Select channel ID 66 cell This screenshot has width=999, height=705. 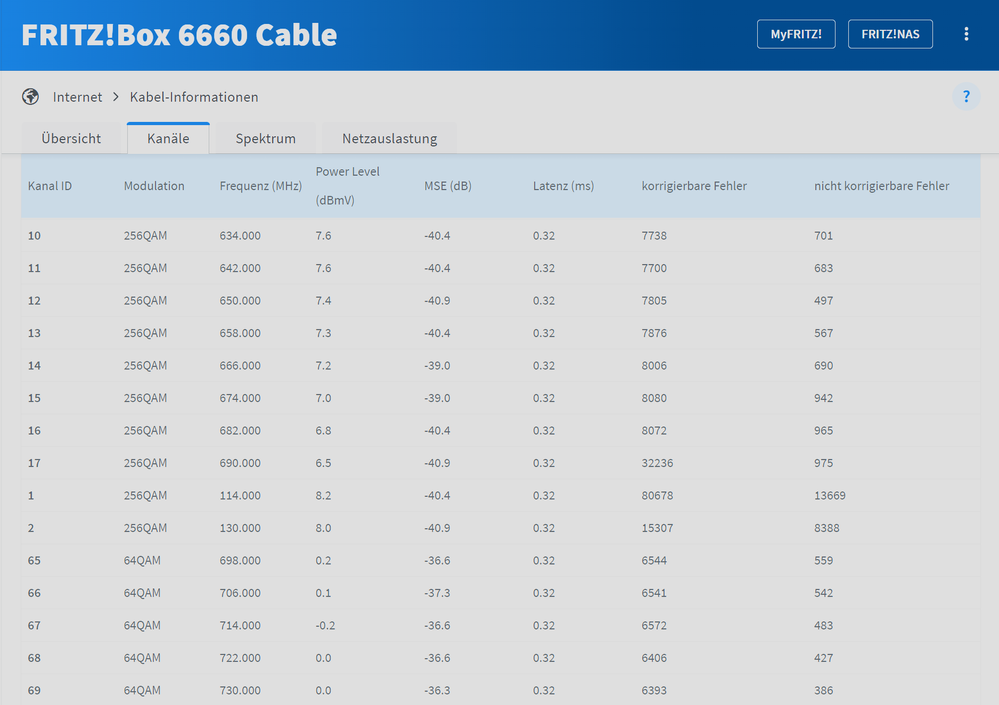34,593
